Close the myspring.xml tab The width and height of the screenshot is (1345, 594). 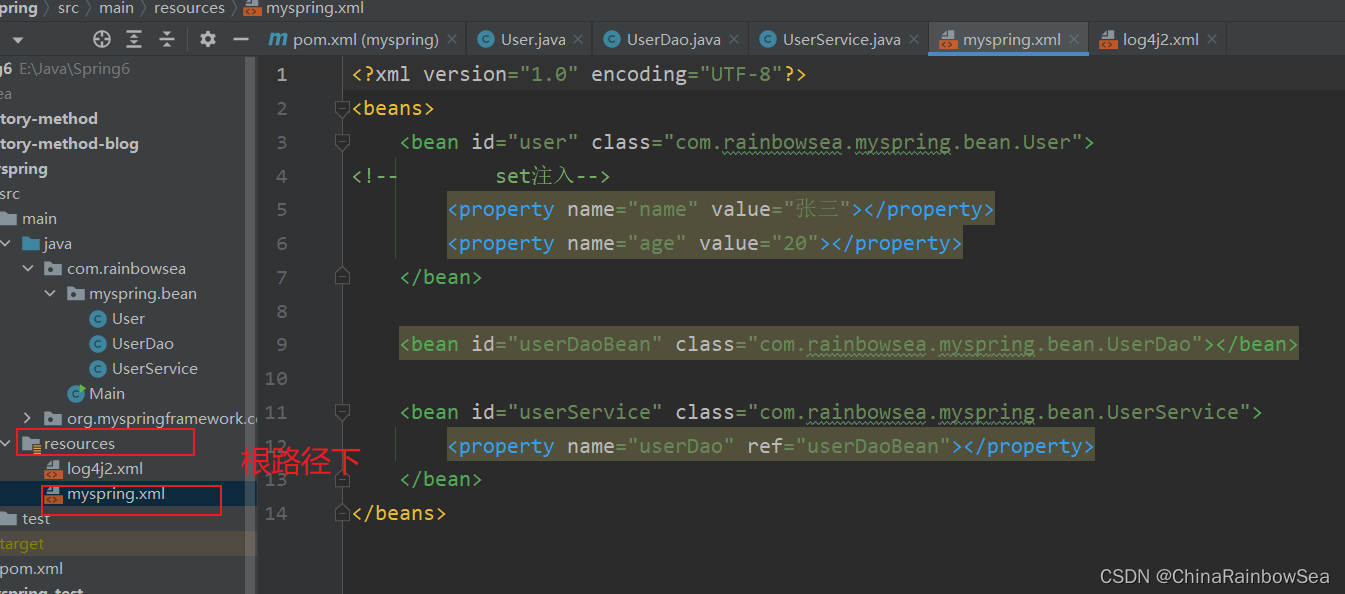pos(1074,40)
